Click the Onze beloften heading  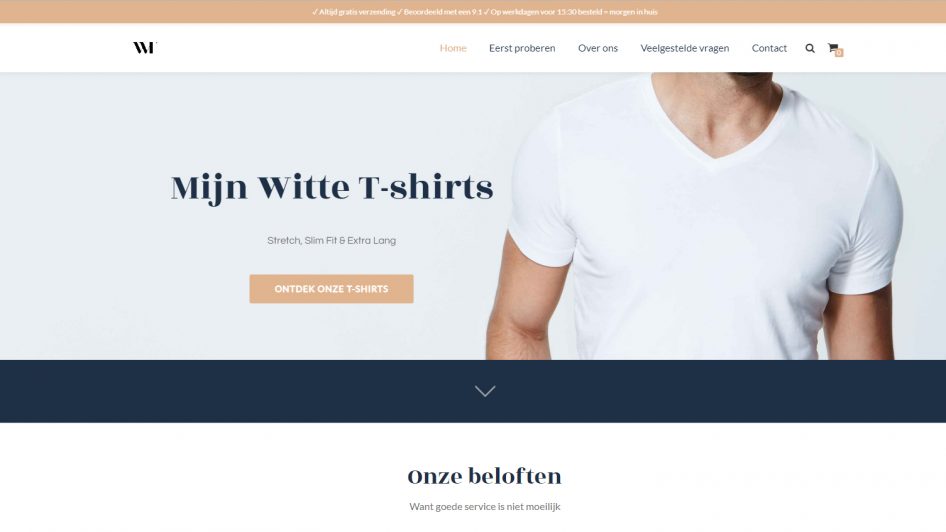coord(484,476)
